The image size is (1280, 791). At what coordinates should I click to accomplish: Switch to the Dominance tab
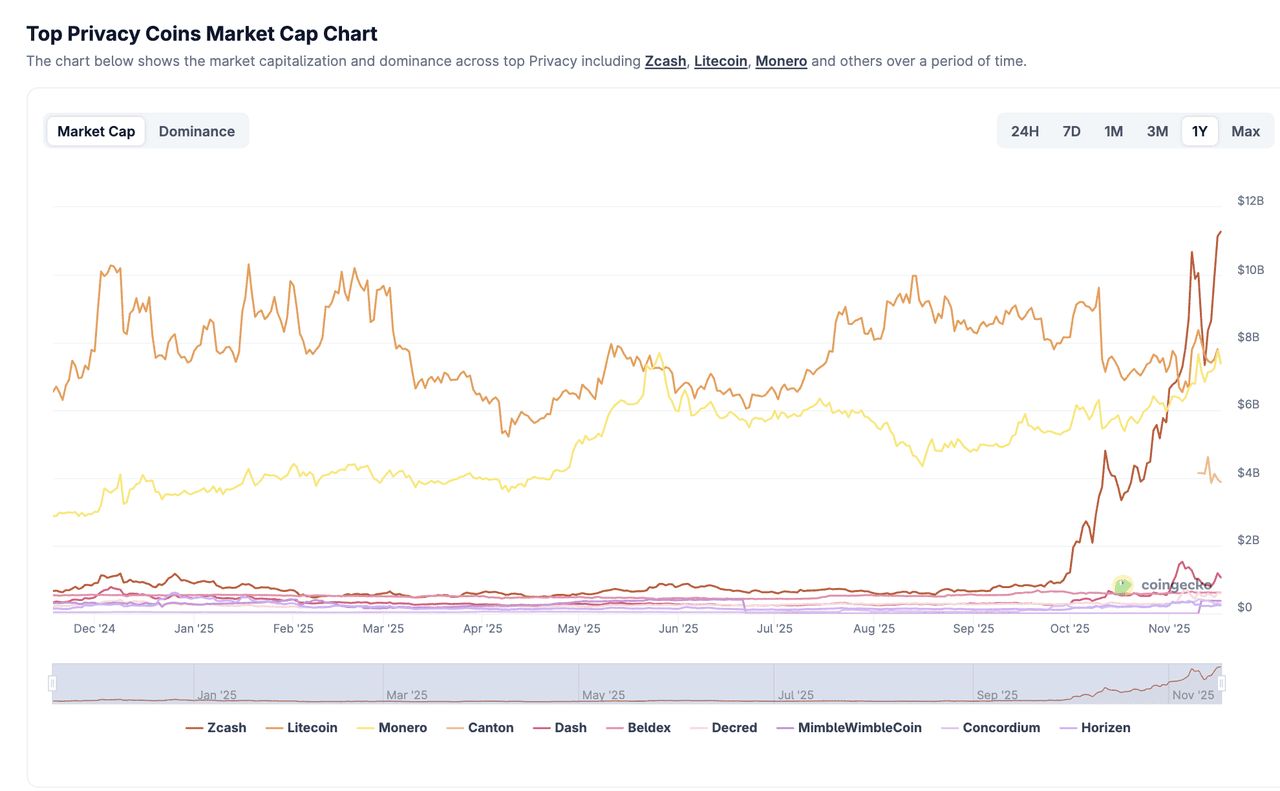tap(197, 131)
